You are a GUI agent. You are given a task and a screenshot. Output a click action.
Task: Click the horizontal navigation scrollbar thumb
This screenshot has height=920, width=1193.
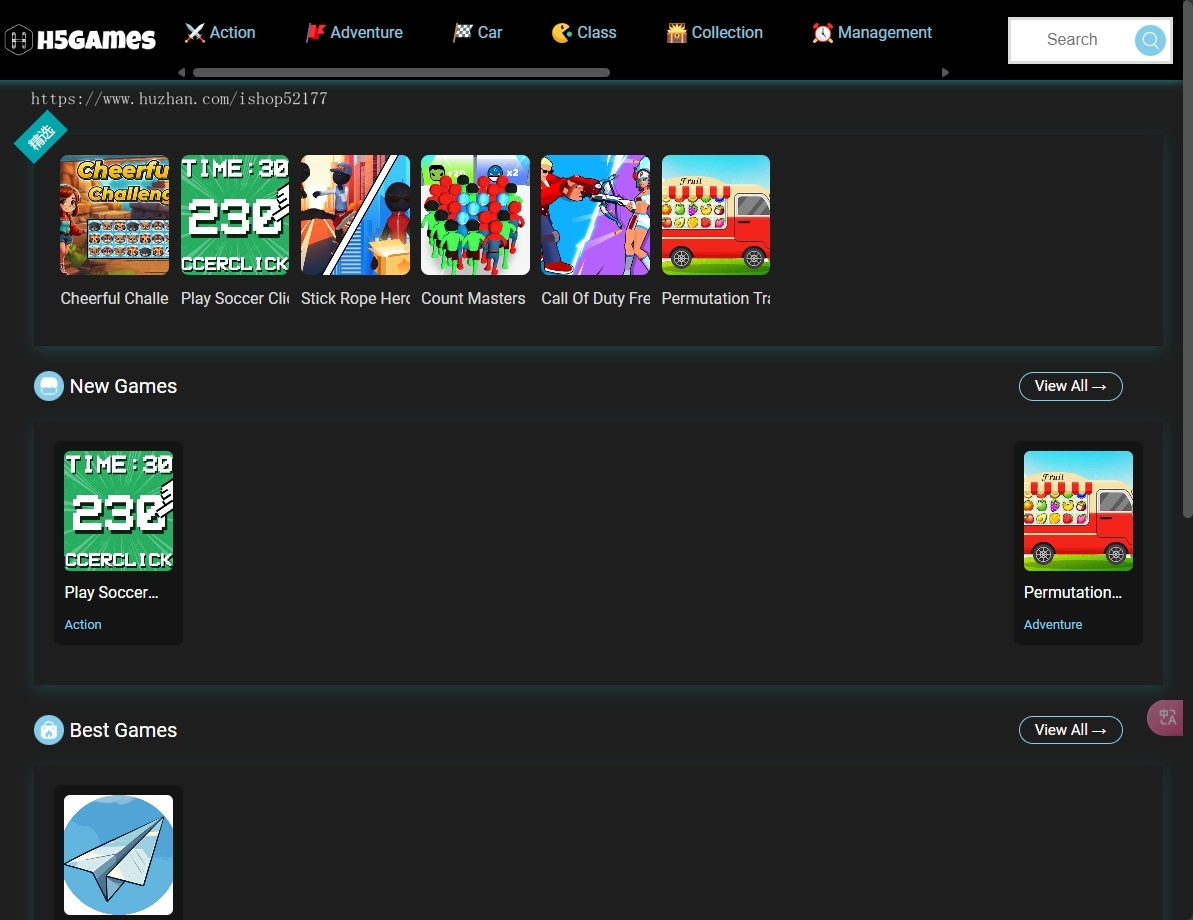click(401, 72)
